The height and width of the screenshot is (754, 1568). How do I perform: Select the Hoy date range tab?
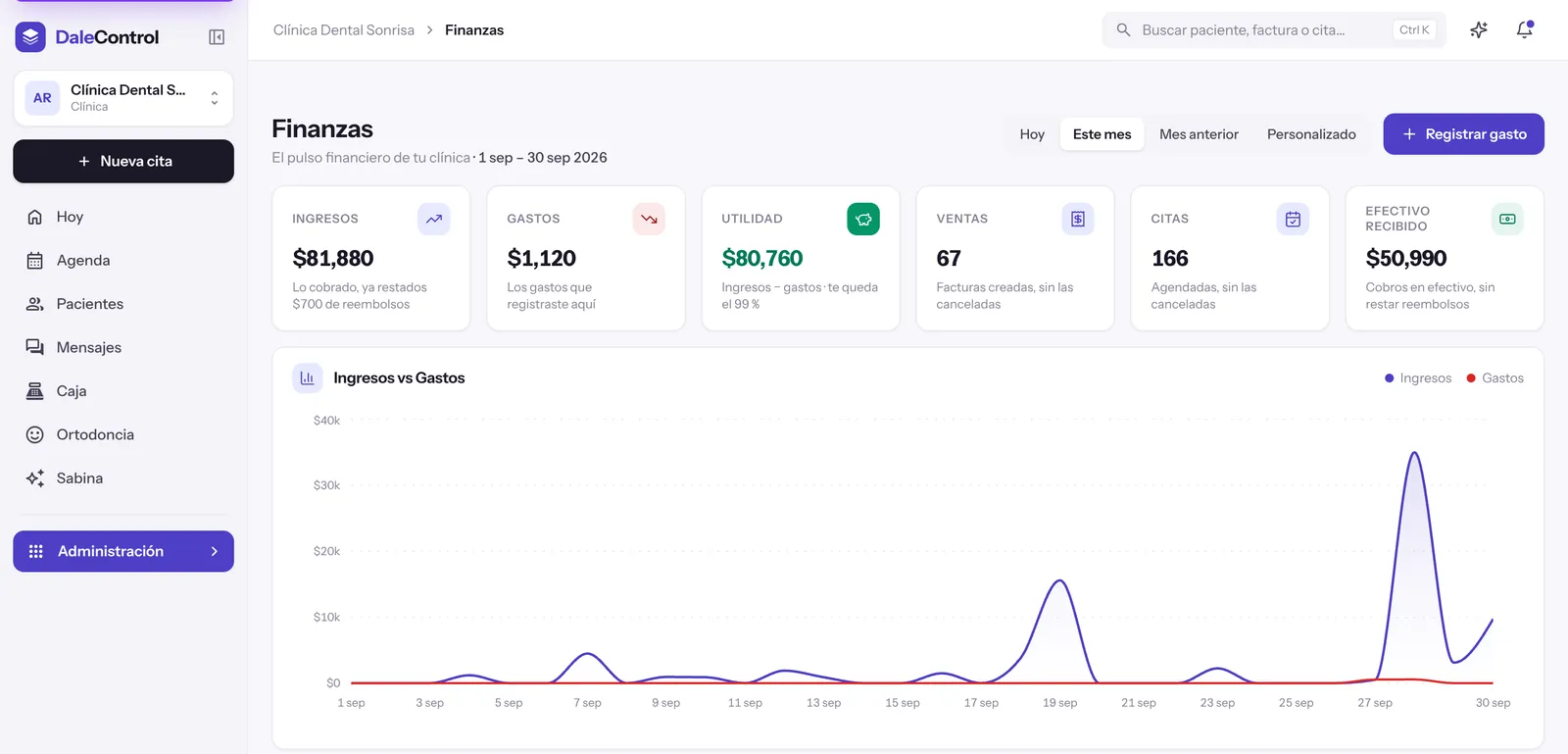1032,134
